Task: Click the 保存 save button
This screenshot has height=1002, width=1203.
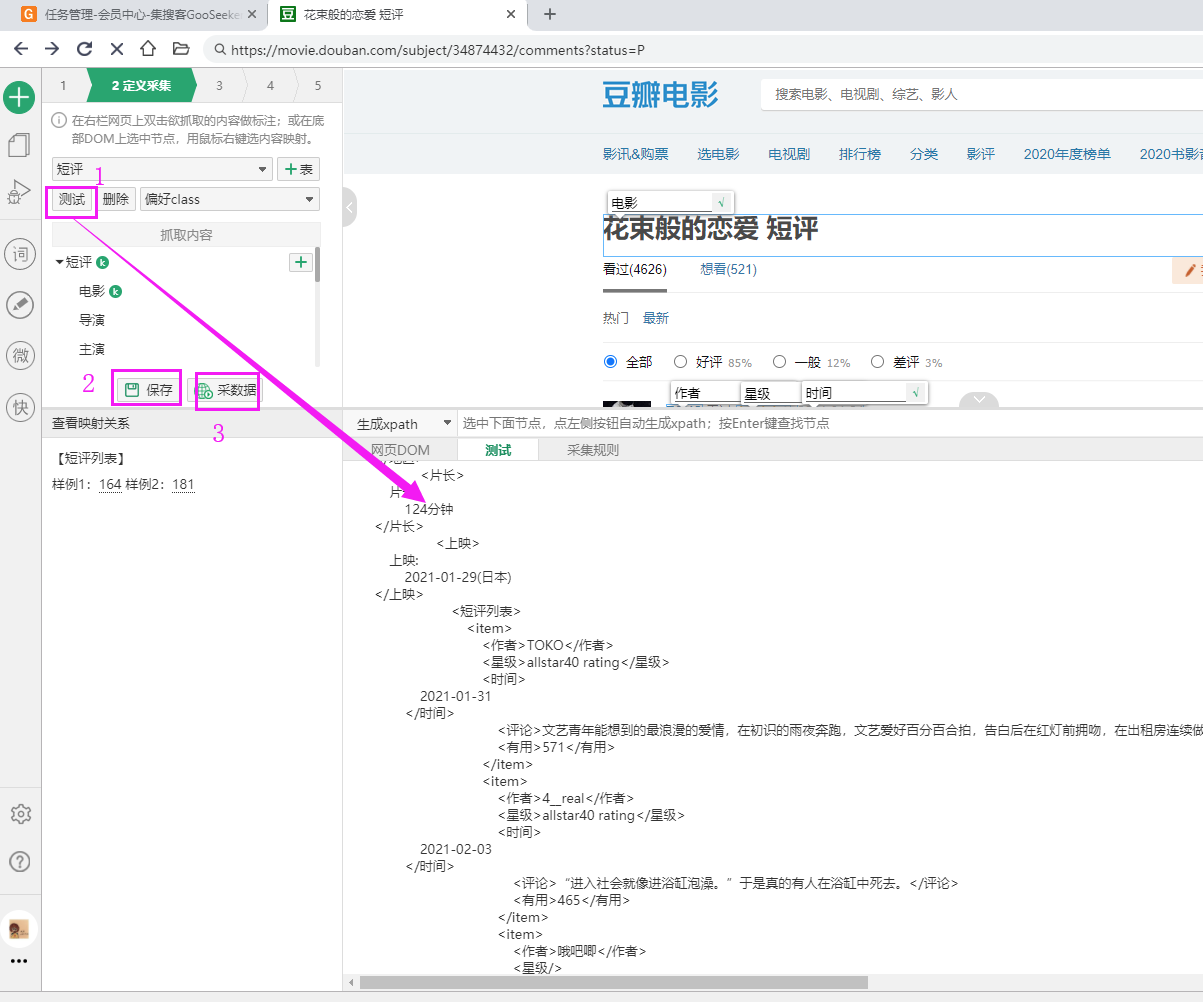Action: click(148, 390)
